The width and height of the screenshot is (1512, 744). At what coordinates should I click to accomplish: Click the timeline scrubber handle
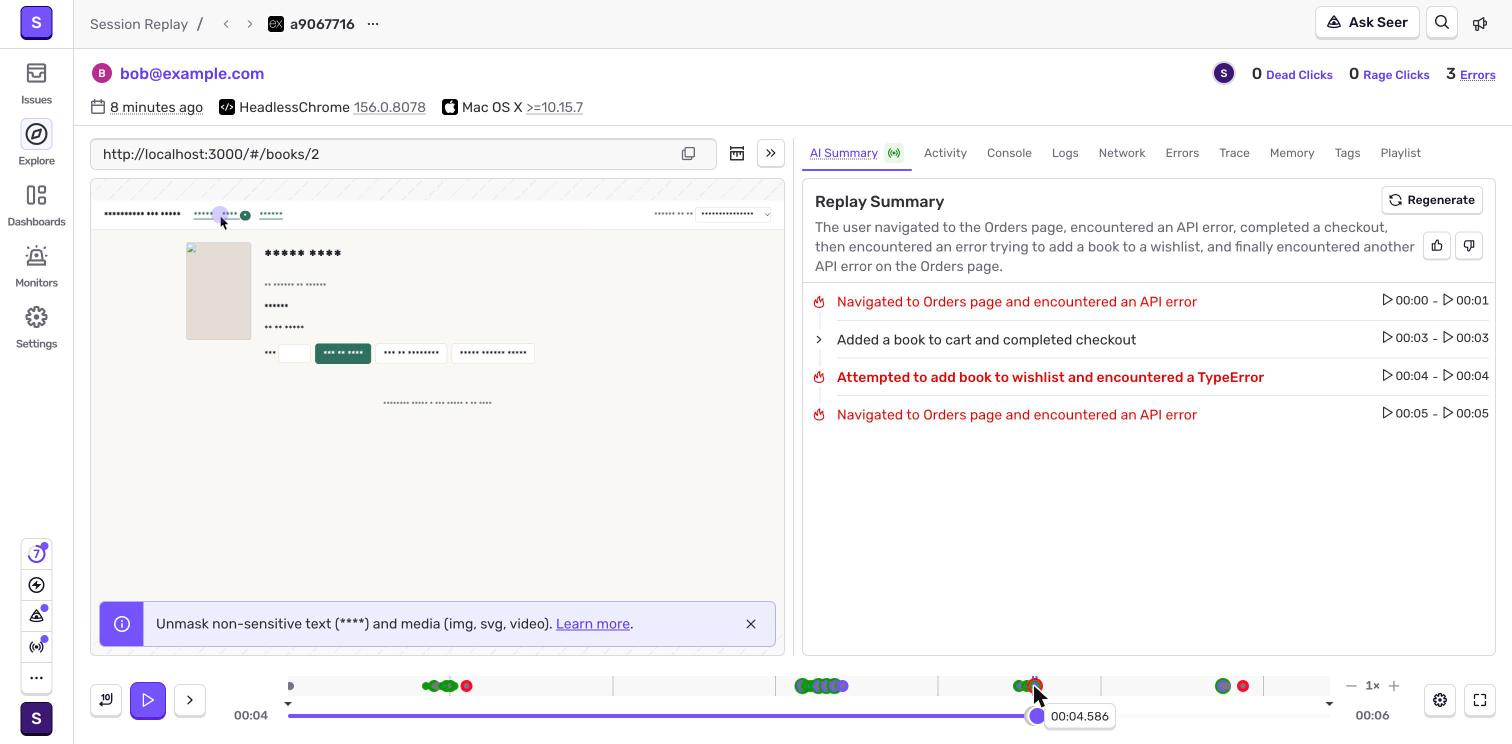pos(1037,716)
